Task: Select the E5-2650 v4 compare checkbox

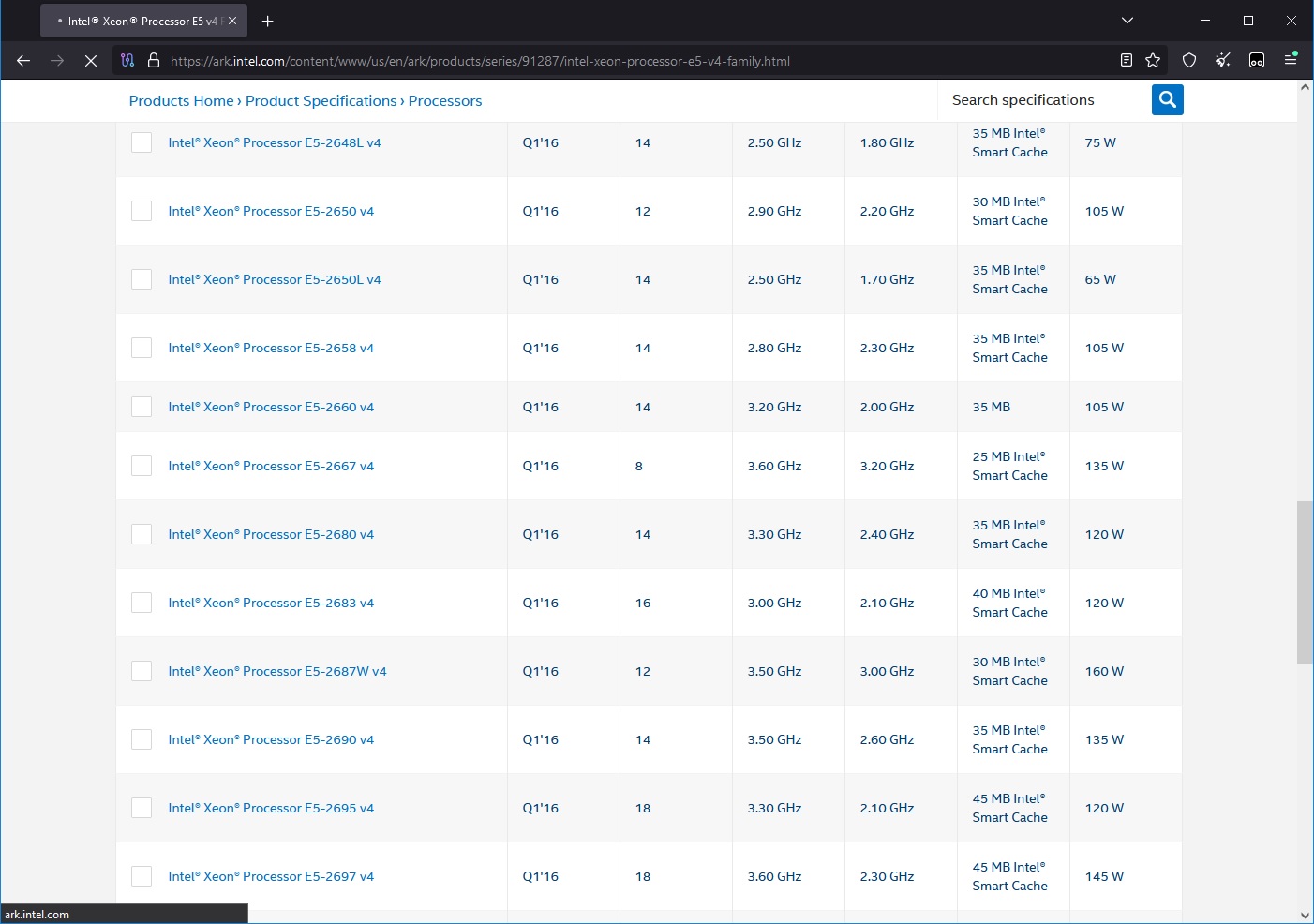Action: coord(142,211)
